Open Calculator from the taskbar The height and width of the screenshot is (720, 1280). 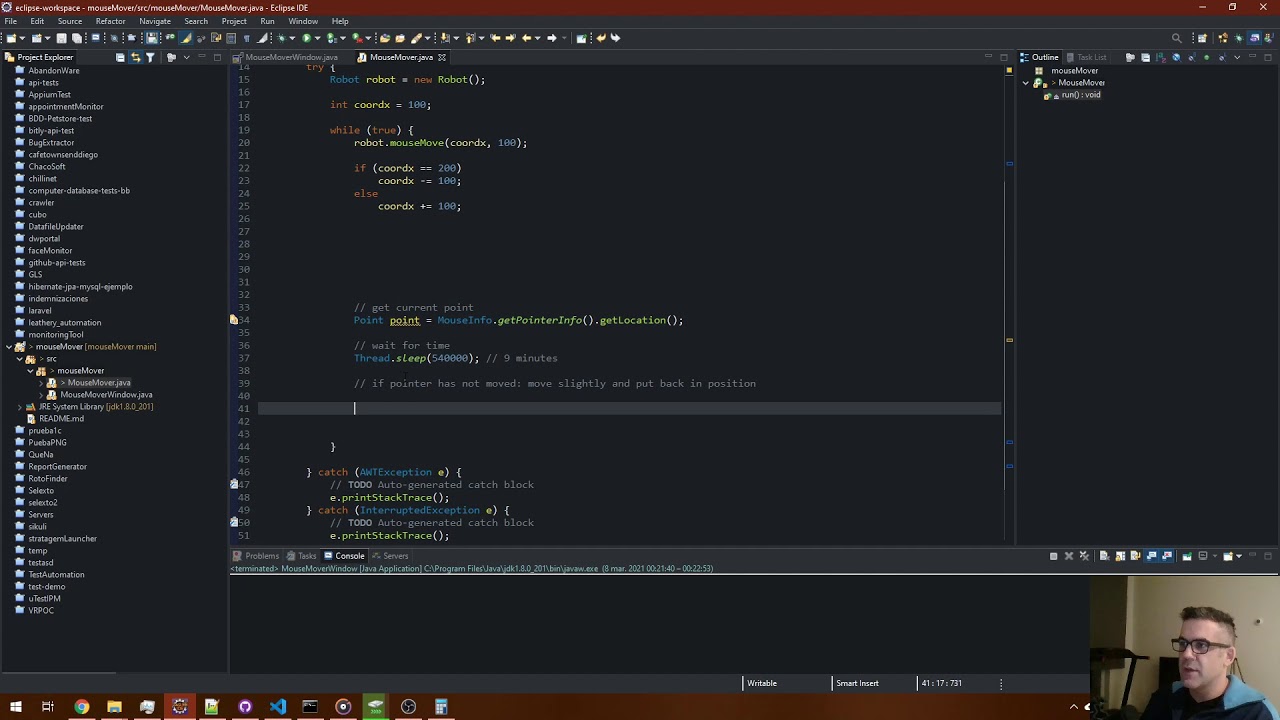tap(441, 707)
